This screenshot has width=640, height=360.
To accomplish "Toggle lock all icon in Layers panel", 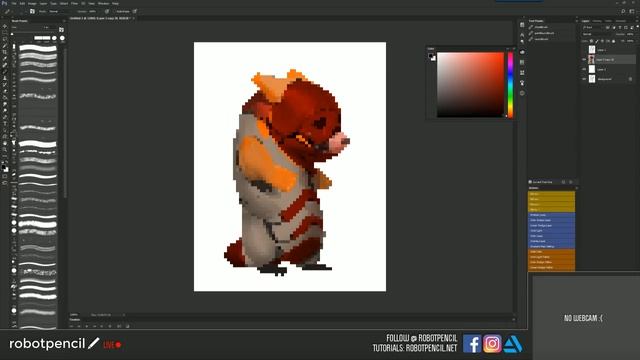I will [613, 41].
